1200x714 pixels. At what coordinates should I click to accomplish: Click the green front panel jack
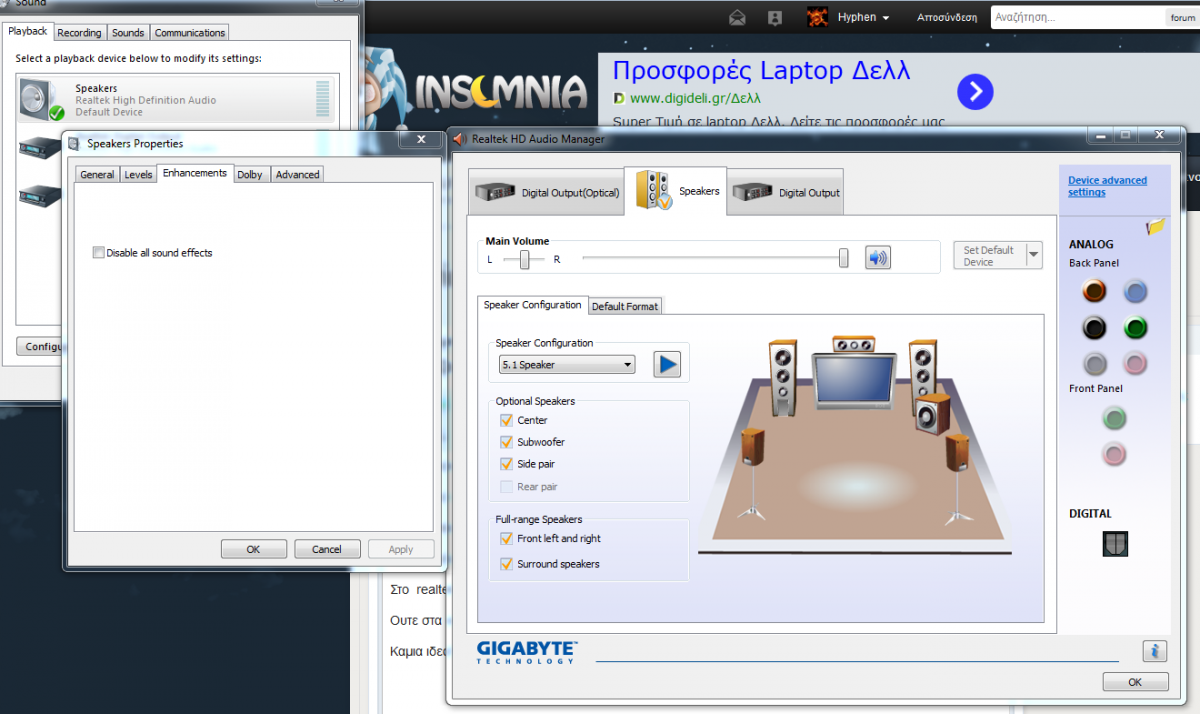1114,418
